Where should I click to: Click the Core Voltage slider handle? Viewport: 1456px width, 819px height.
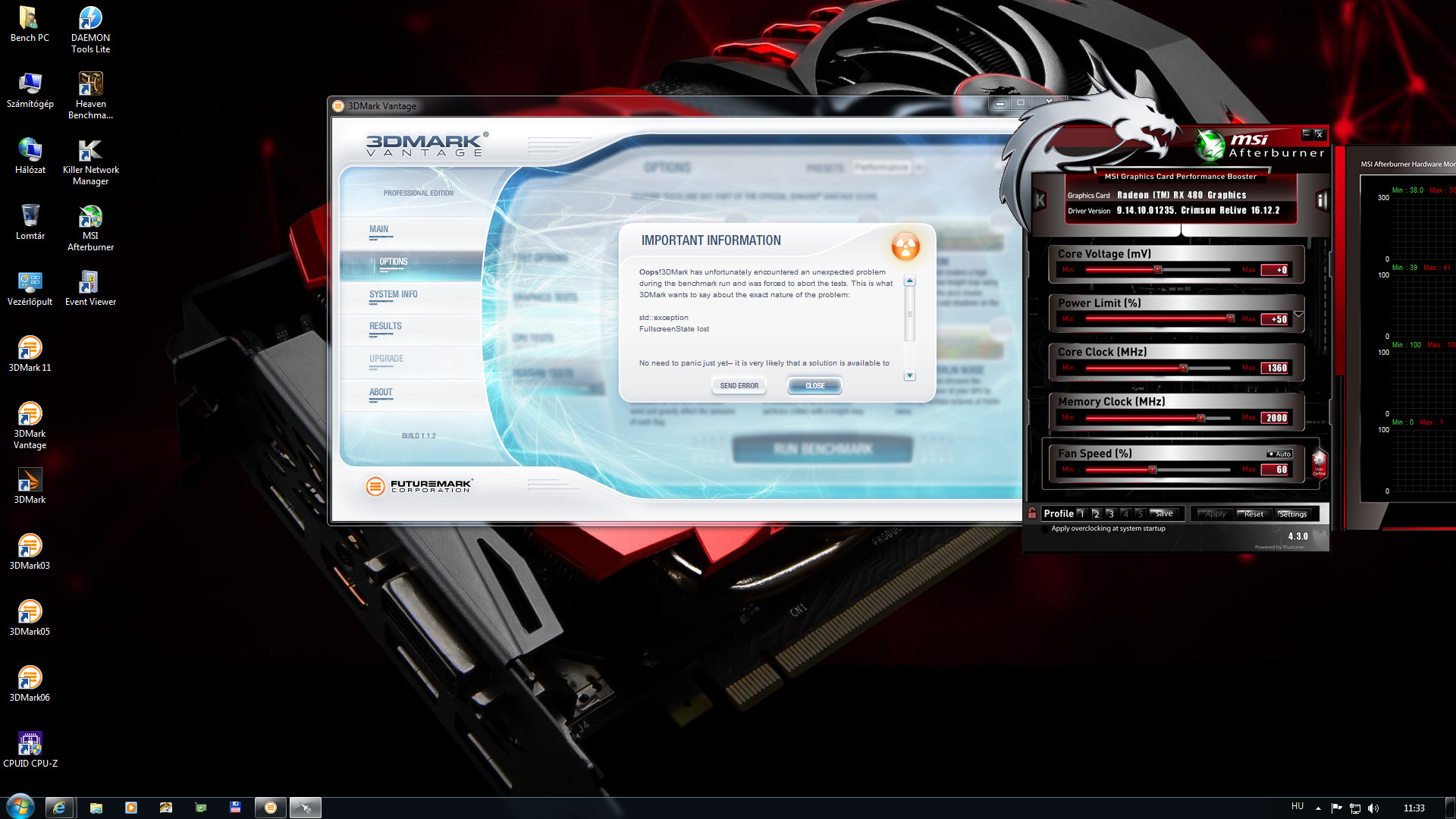coord(1157,270)
